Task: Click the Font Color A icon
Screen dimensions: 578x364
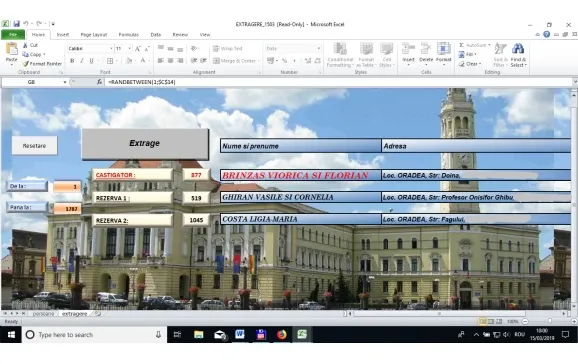Action: [143, 61]
